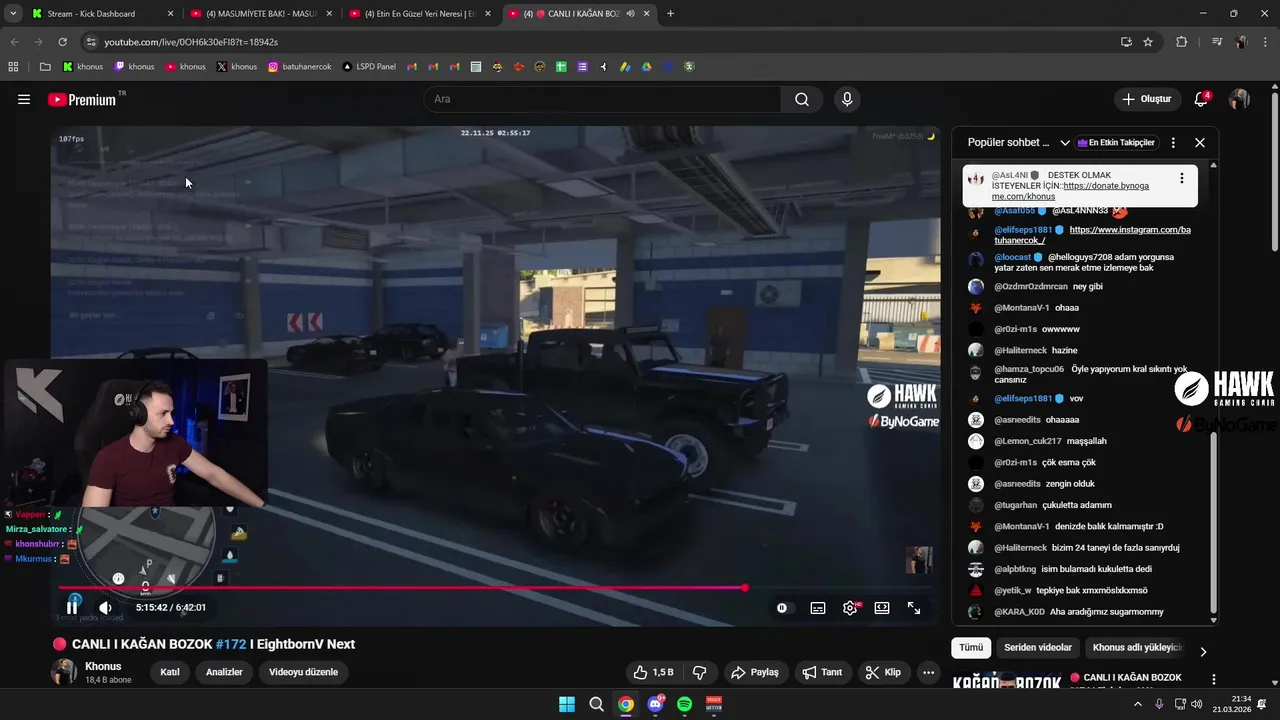Select the Tümü filter chip
This screenshot has width=1280, height=720.
pyautogui.click(x=971, y=647)
